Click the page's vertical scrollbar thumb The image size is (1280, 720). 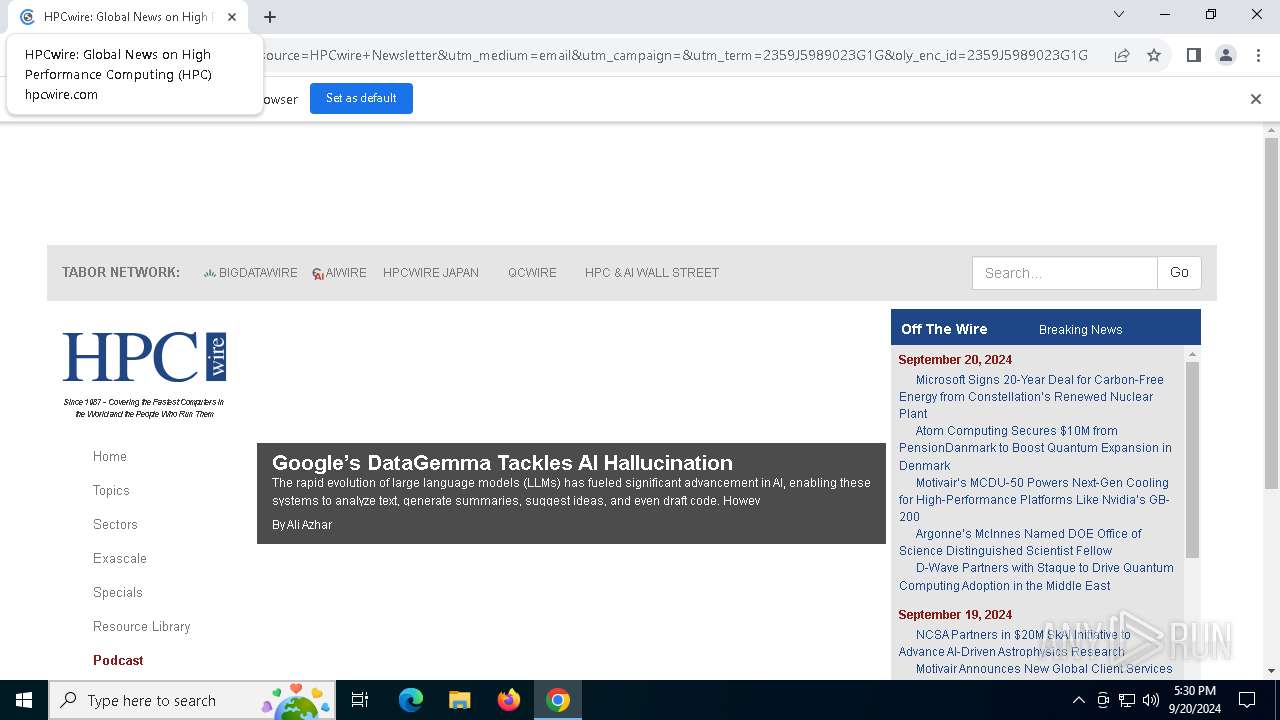click(1271, 313)
